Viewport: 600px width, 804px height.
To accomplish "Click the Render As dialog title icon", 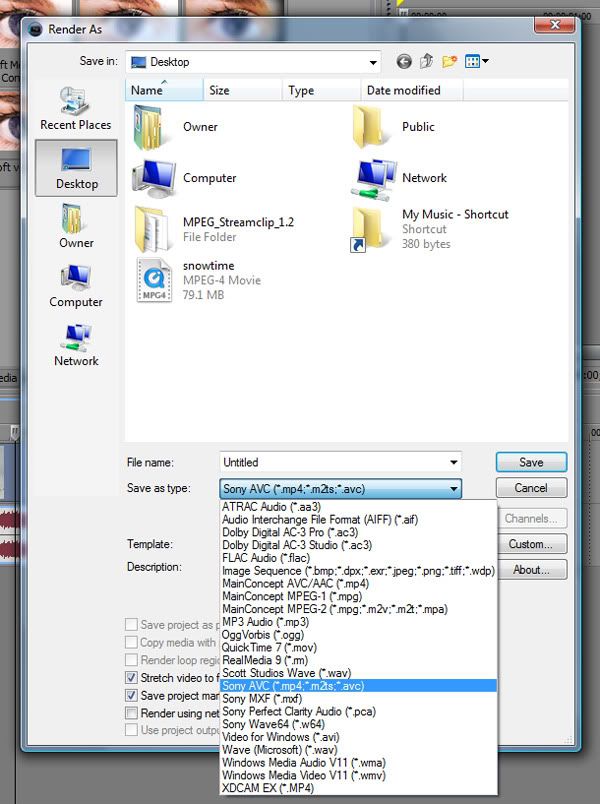I will (x=35, y=30).
